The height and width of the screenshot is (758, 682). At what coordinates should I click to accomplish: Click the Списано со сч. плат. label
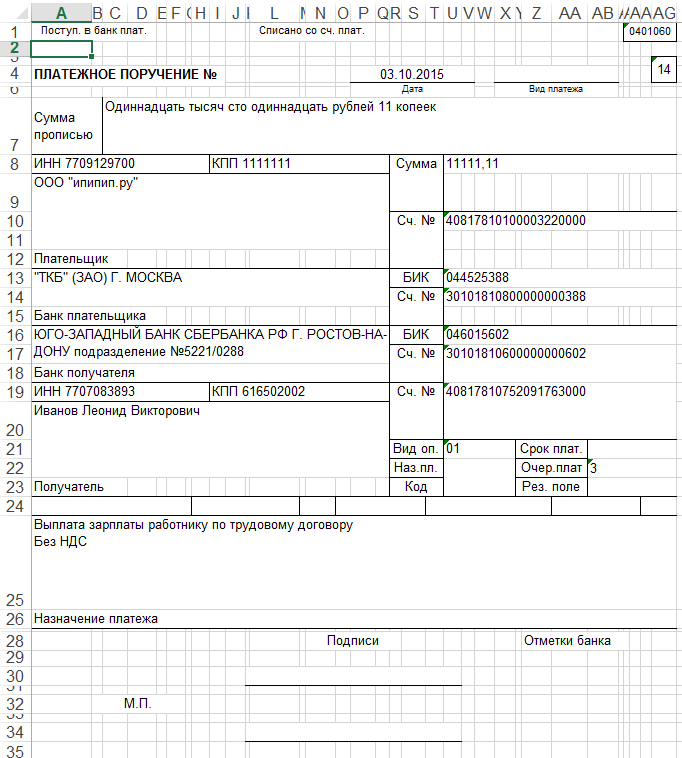312,31
